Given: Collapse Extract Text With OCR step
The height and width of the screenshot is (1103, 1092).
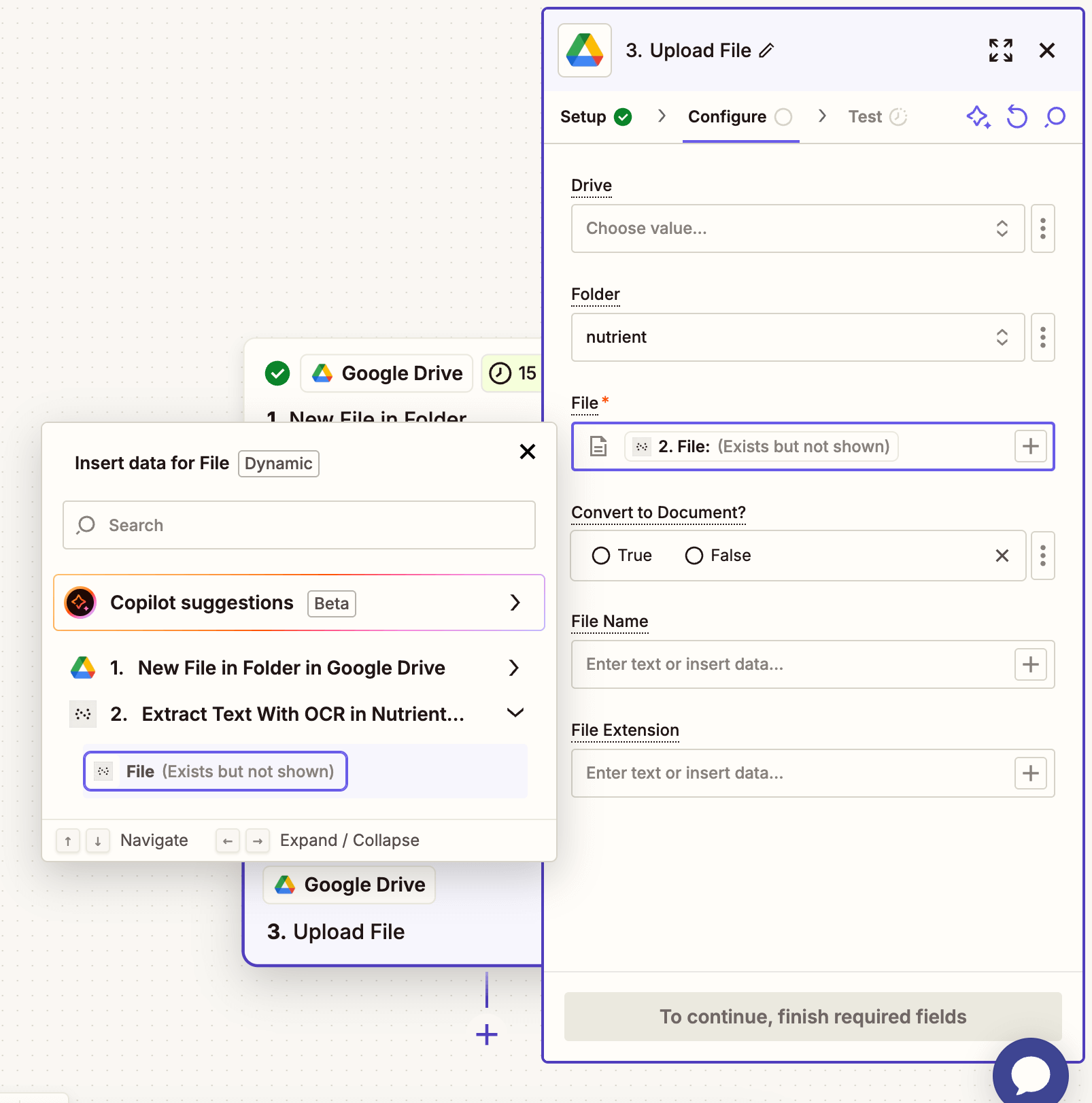Looking at the screenshot, I should [515, 713].
